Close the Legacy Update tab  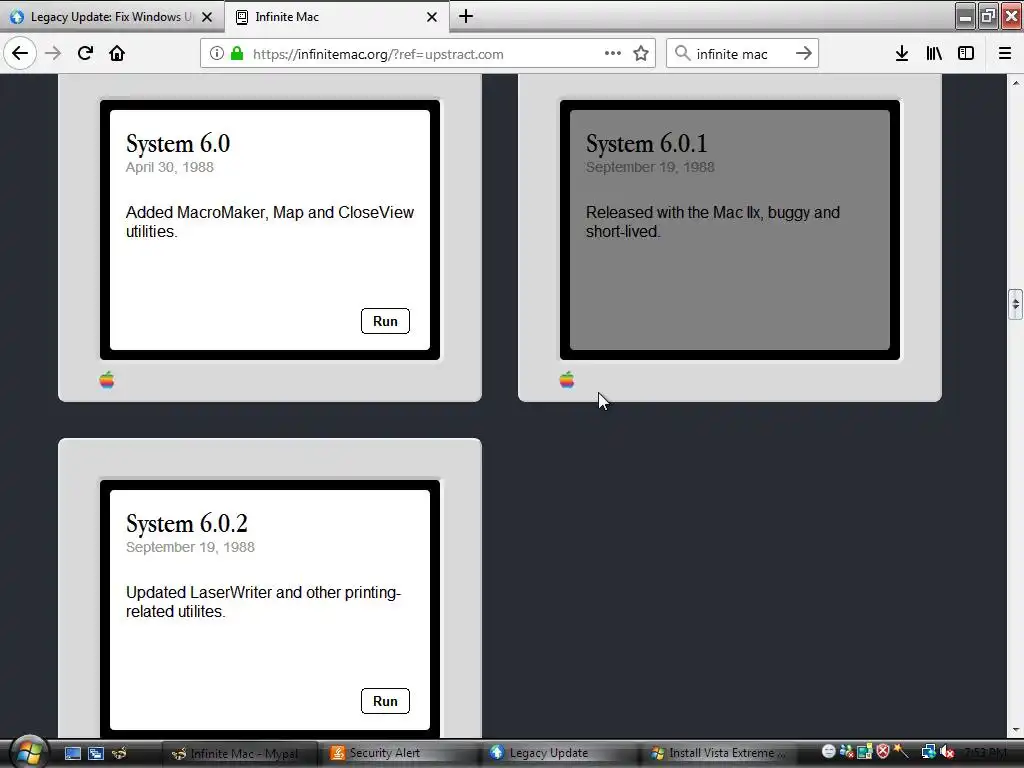[x=207, y=17]
